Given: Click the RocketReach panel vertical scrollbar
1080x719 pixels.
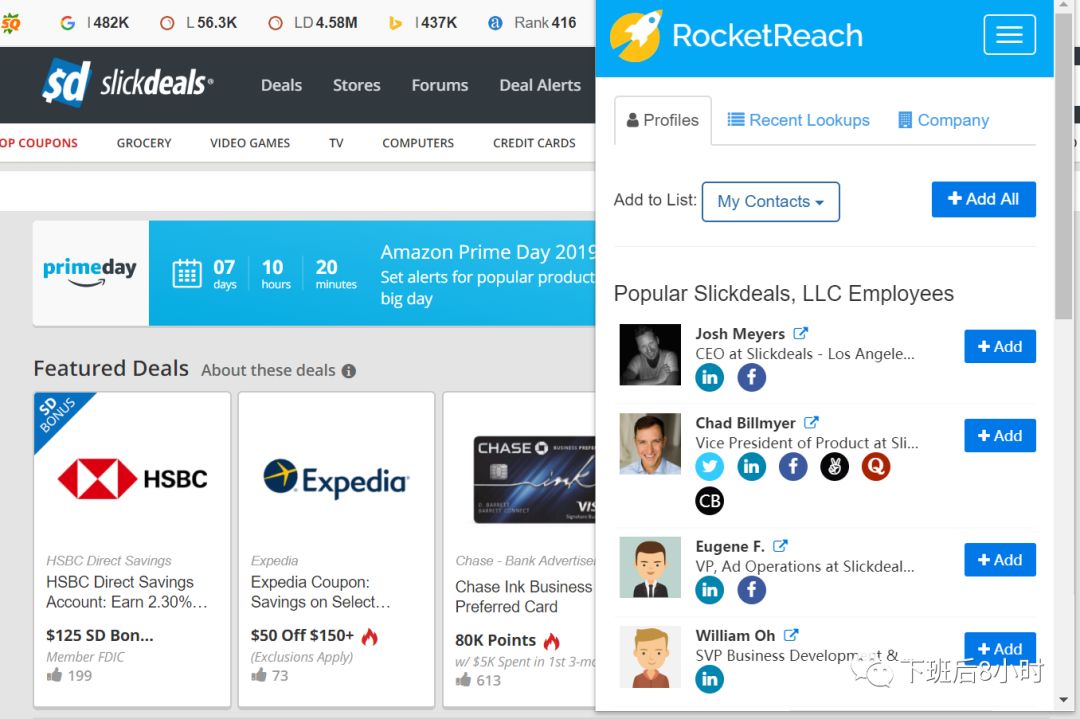Looking at the screenshot, I should [x=1063, y=165].
